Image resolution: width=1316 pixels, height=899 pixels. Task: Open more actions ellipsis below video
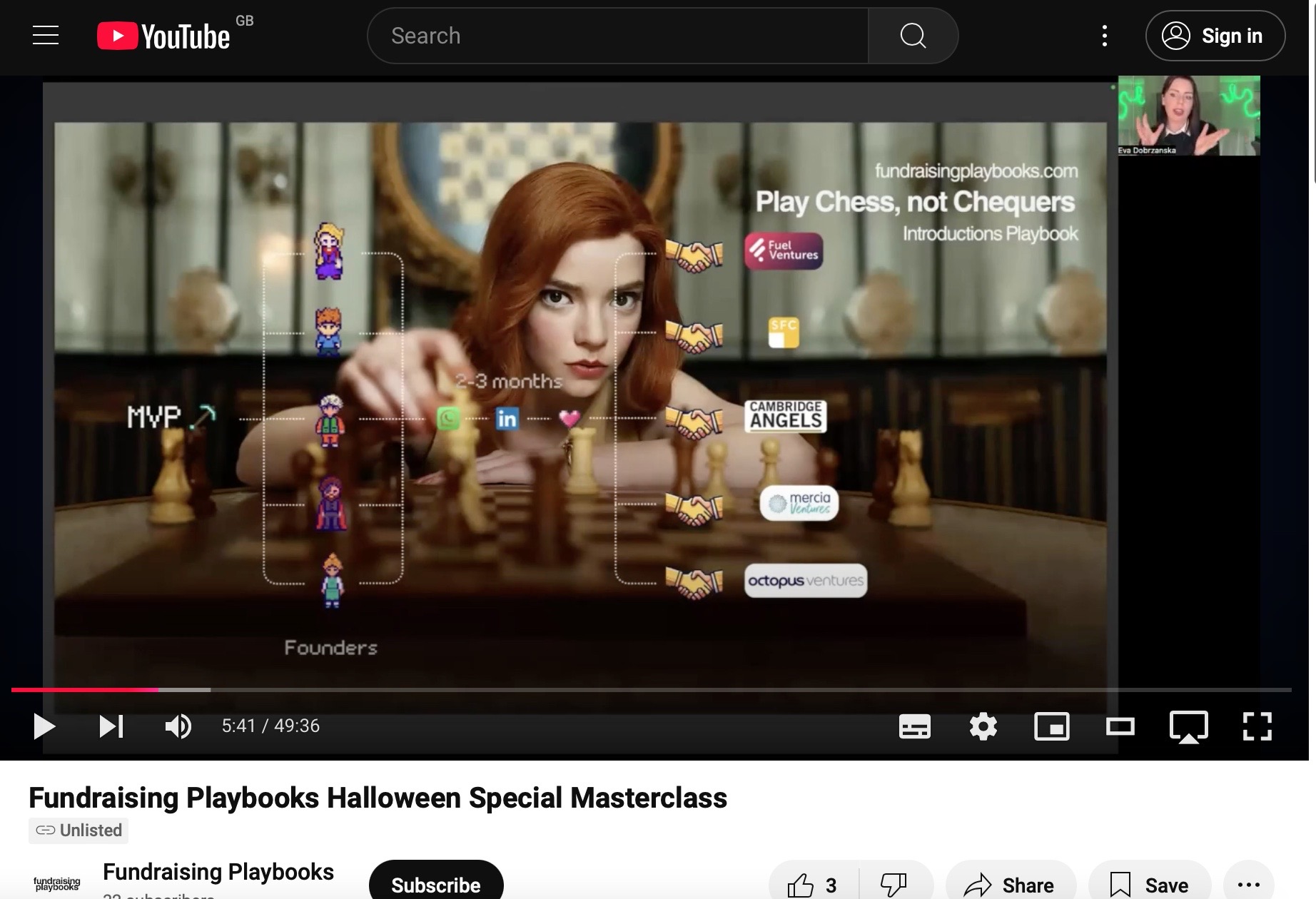click(1248, 885)
